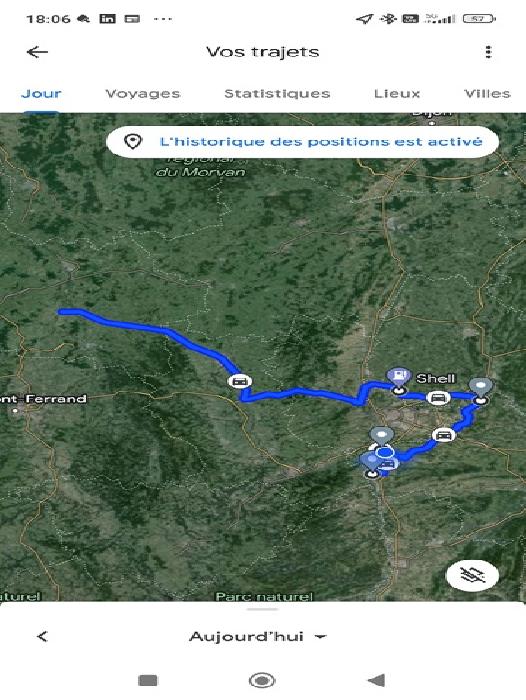The height and width of the screenshot is (700, 526).
Task: Tap the blue current location dot
Action: (x=384, y=453)
